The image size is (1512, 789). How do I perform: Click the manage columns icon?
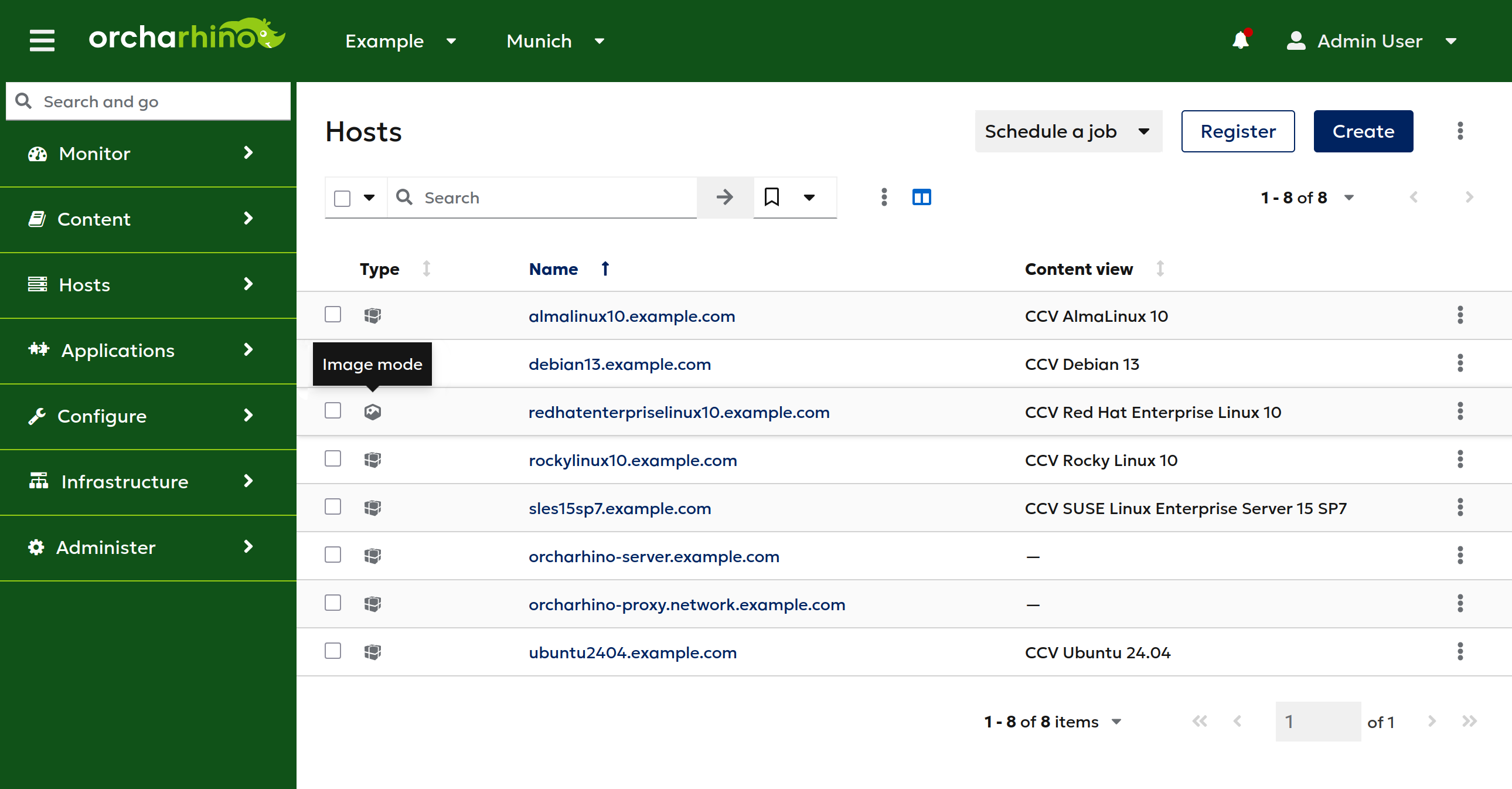[x=921, y=197]
